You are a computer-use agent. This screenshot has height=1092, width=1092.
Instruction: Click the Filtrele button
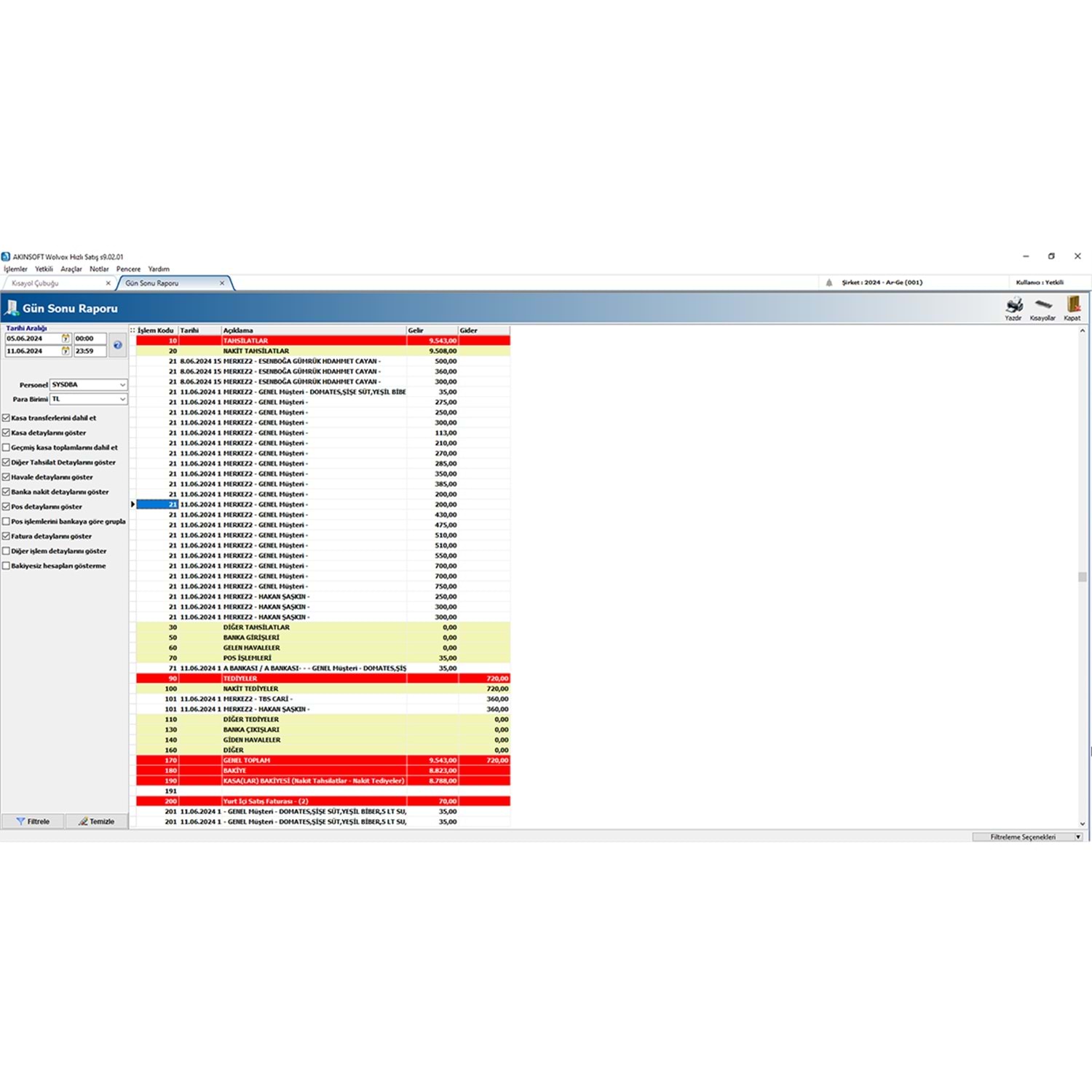tap(33, 821)
